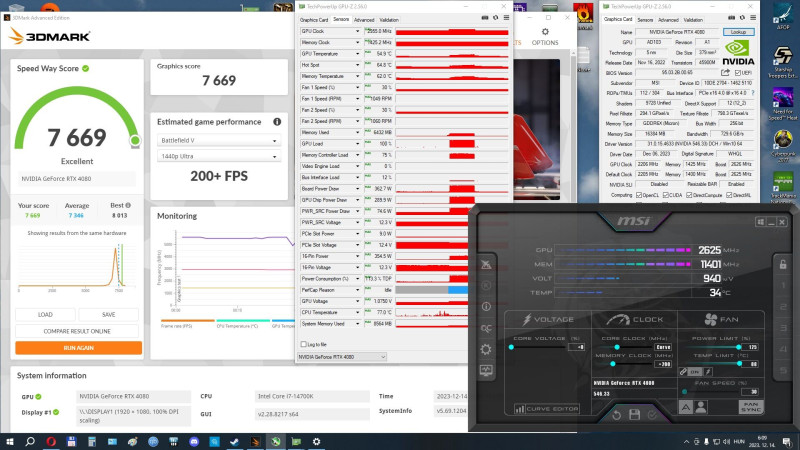Toggle the OpenCL checkbox
Screen dimensions: 800x450
[639, 195]
